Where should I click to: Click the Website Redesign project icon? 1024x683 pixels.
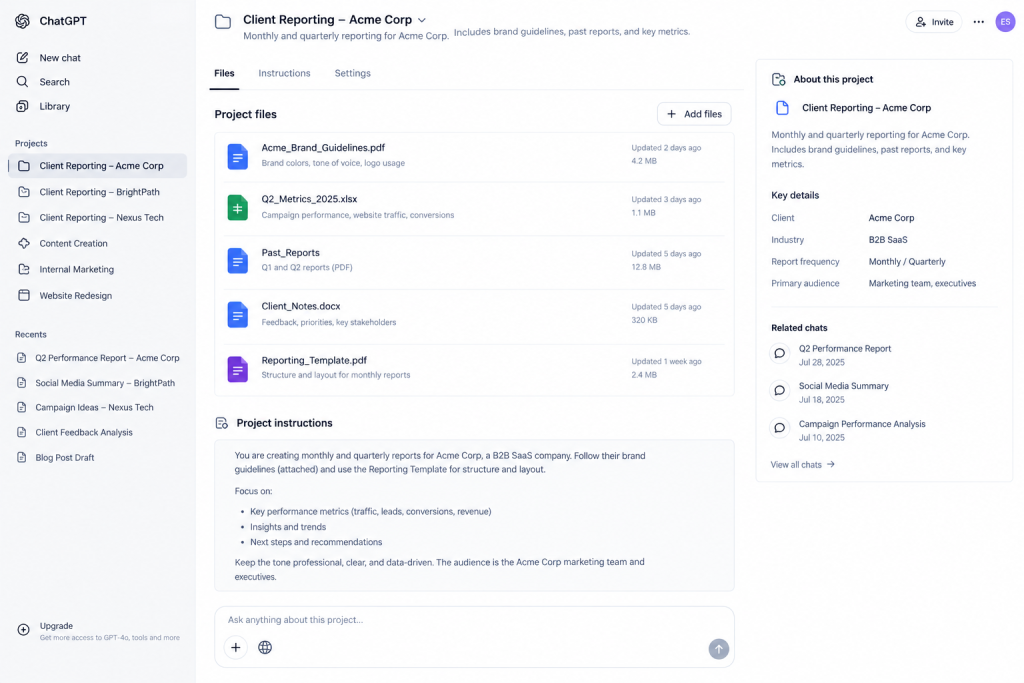coord(24,295)
